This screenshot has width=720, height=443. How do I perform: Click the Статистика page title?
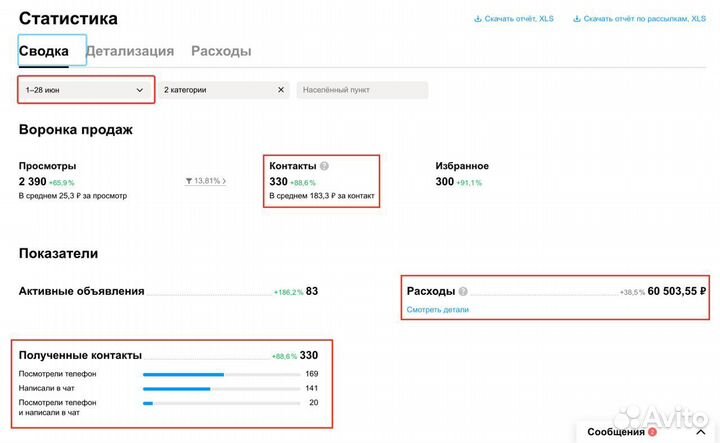click(68, 18)
